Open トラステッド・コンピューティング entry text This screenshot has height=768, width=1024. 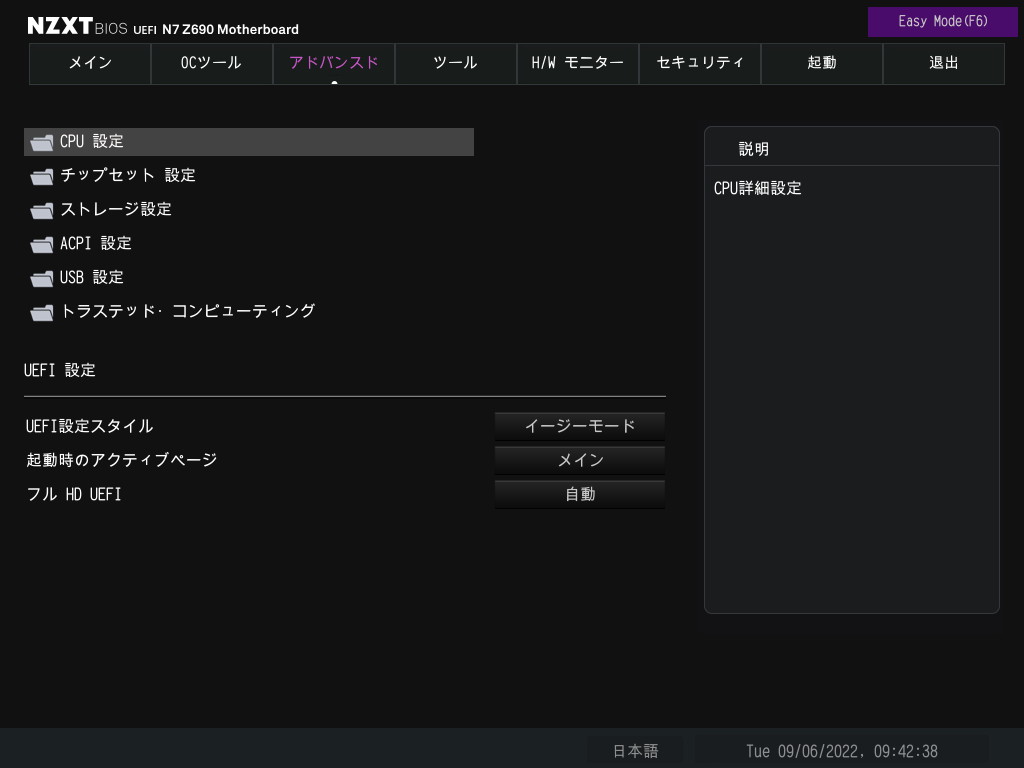188,311
